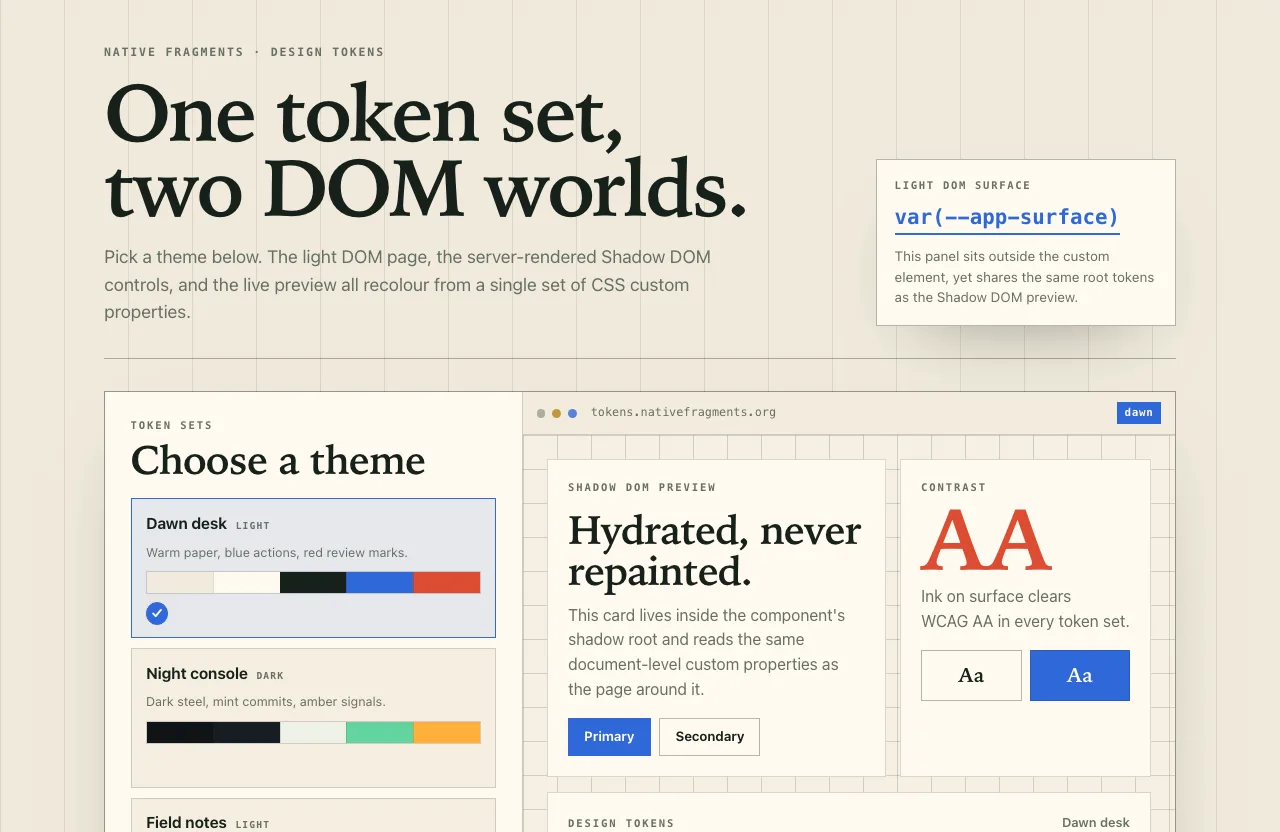This screenshot has width=1280, height=832.
Task: Click the grey dot in preview browser bar
Action: [x=541, y=413]
